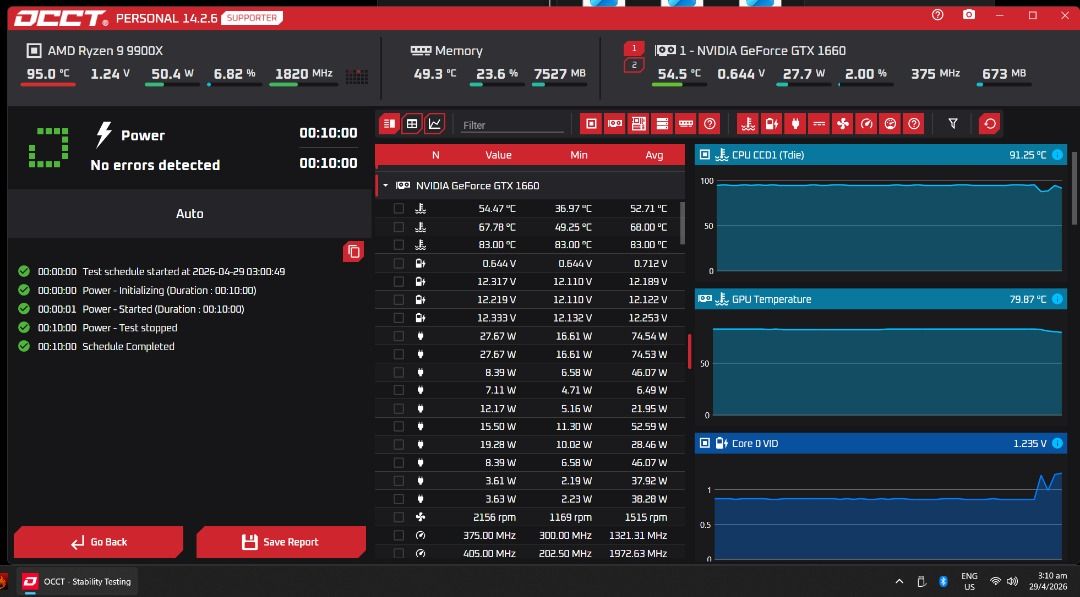Check the box for the 375.00 MHz row

tap(399, 535)
